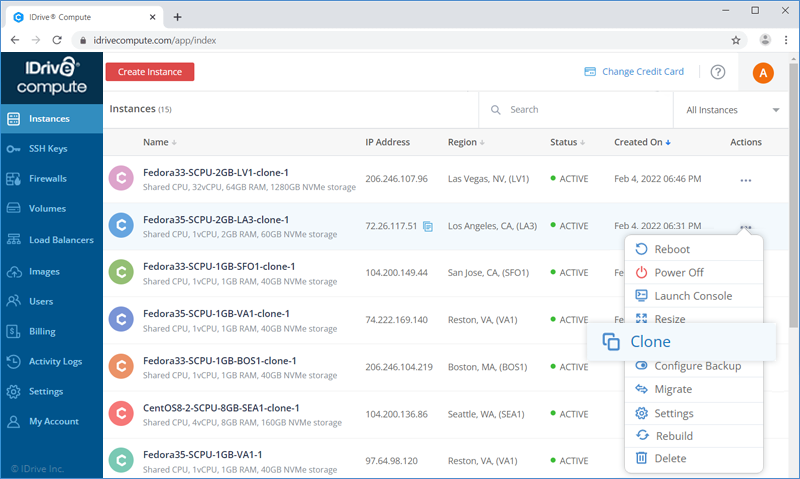The height and width of the screenshot is (479, 800).
Task: Open instance Fedora33-SCPU-1GB-SFO1-clone-1
Action: (x=219, y=267)
